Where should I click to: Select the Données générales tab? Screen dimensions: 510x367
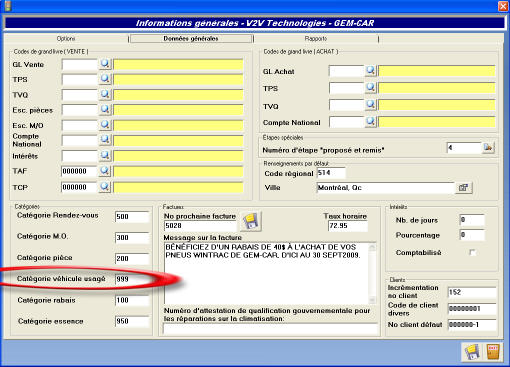coord(191,39)
